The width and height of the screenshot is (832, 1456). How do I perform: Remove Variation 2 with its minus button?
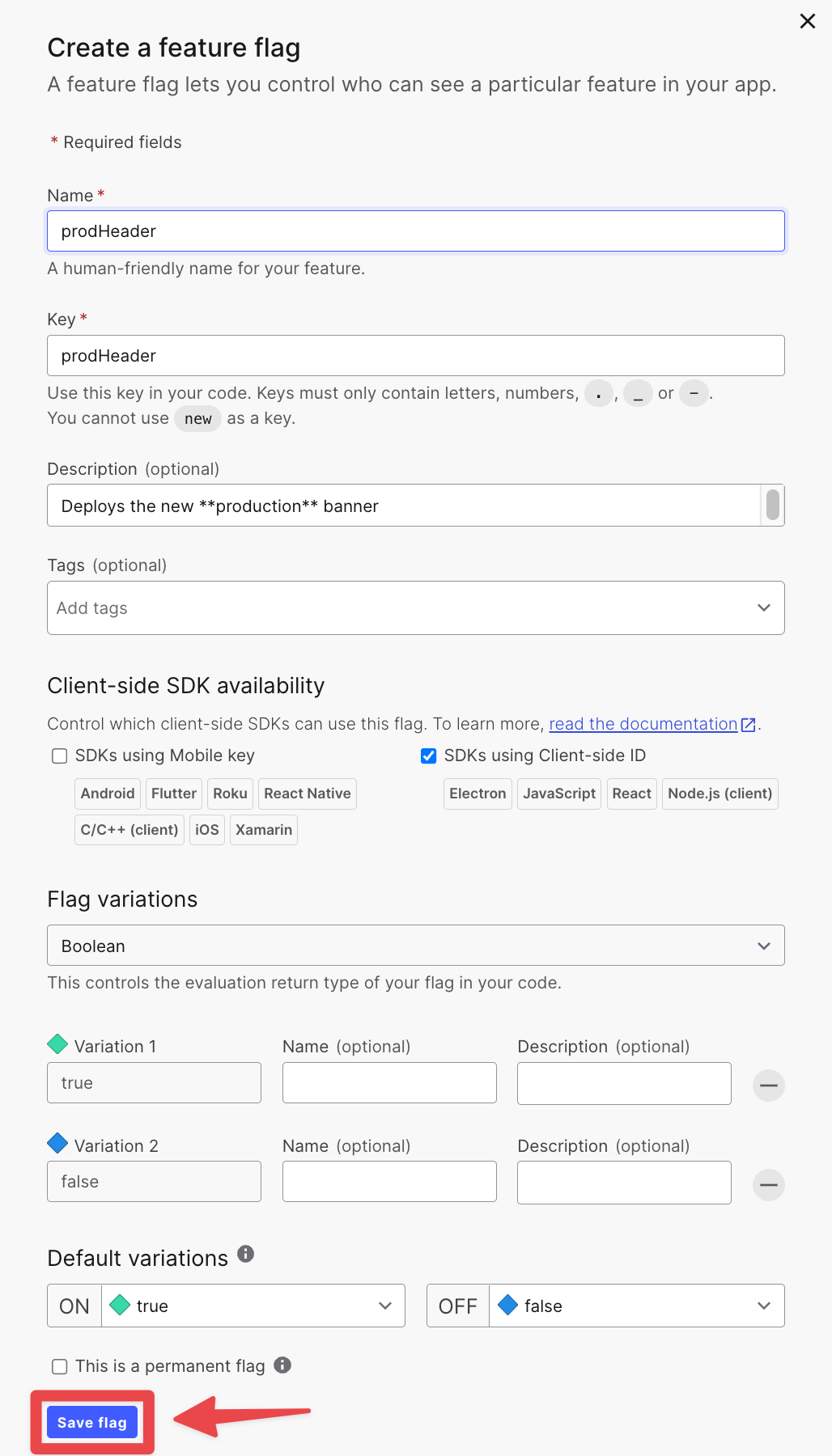(x=769, y=1185)
